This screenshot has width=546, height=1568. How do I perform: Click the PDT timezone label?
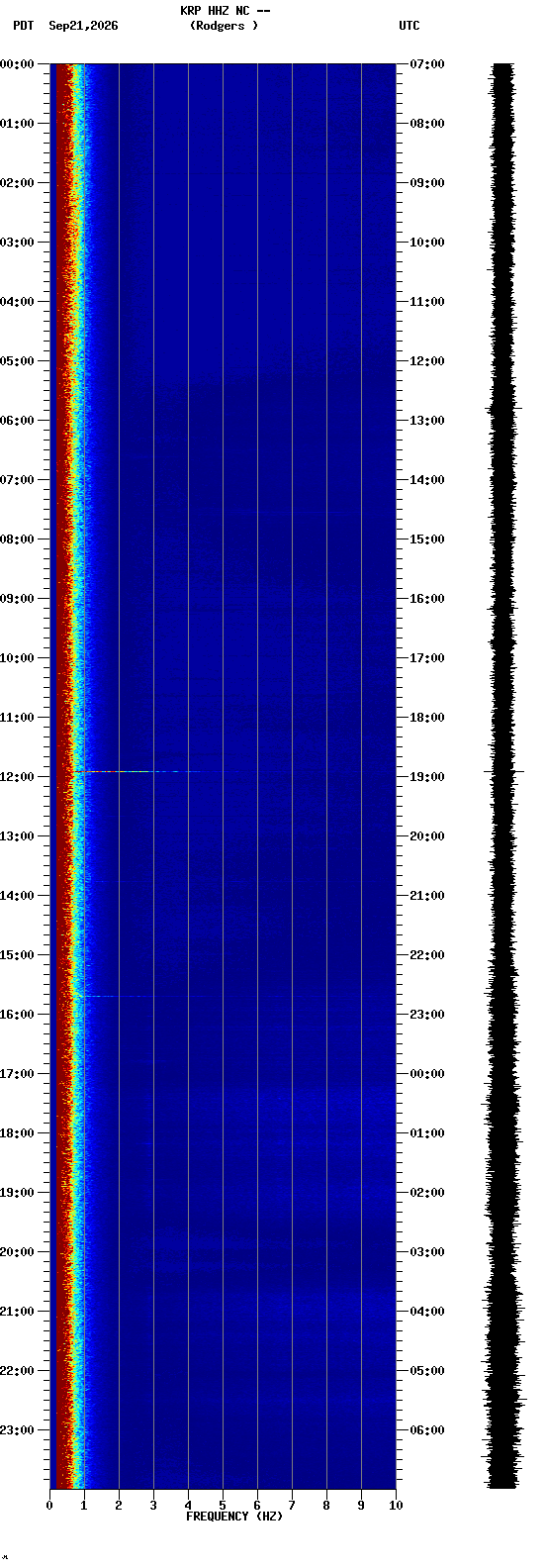pos(23,26)
